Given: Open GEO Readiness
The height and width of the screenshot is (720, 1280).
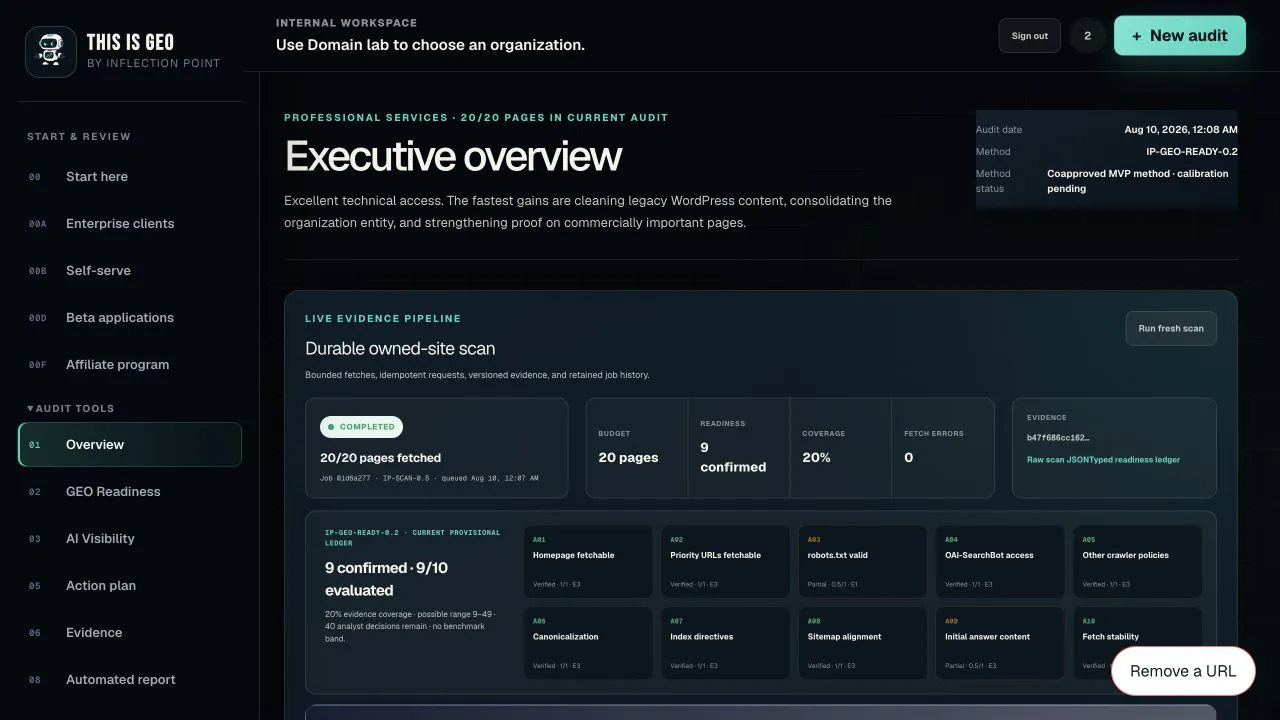Looking at the screenshot, I should pyautogui.click(x=130, y=492).
